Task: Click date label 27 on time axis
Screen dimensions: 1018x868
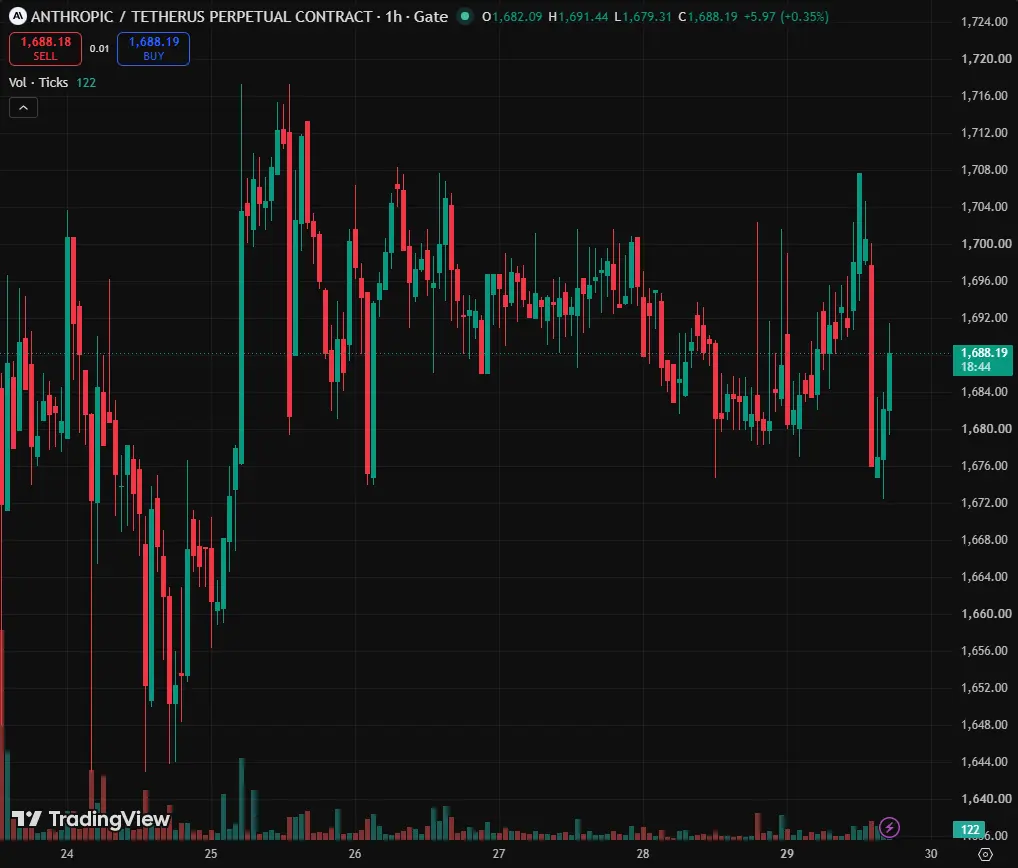Action: [499, 854]
